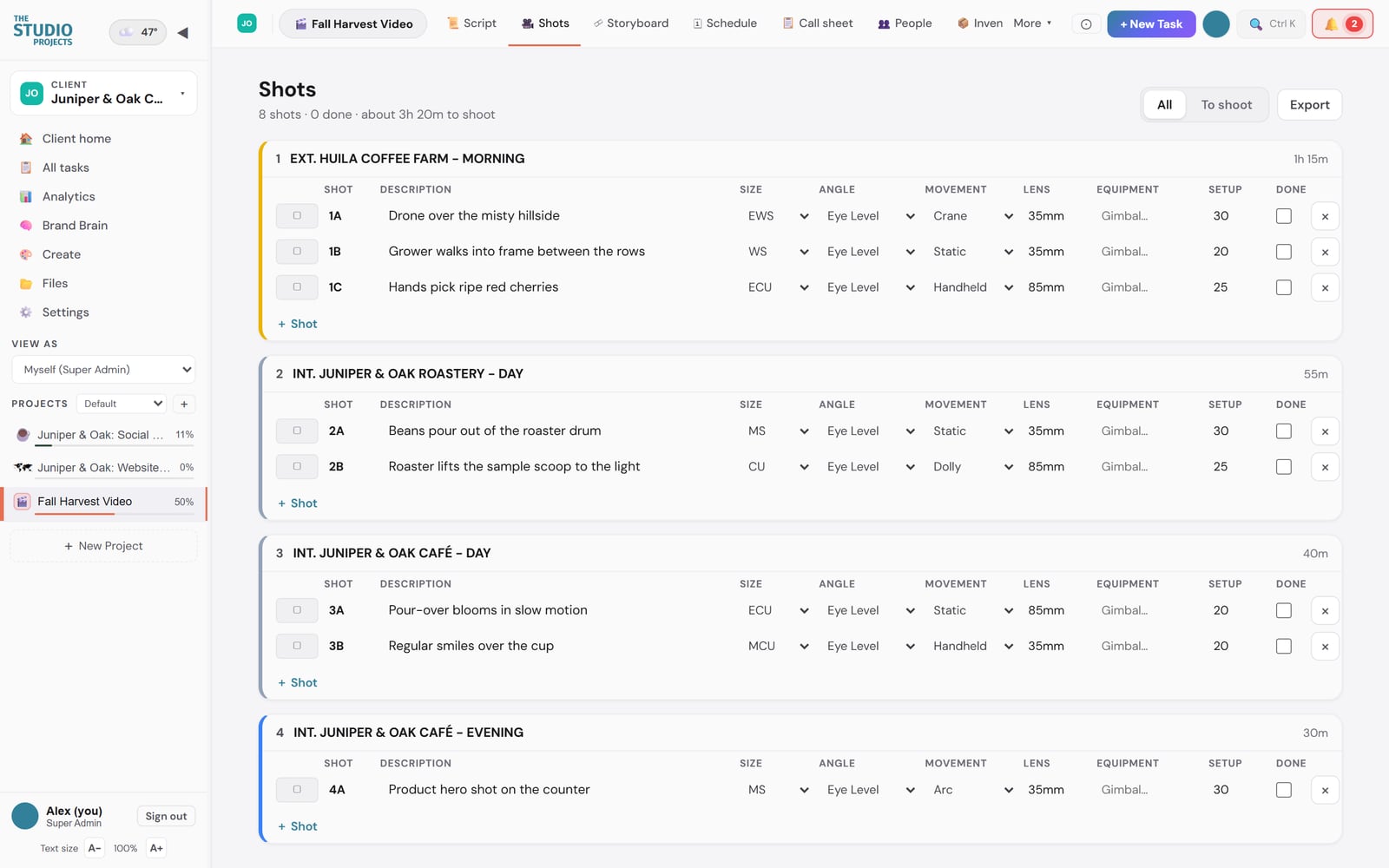This screenshot has width=1389, height=868.
Task: Open the More menu in top navigation
Action: 1032,23
